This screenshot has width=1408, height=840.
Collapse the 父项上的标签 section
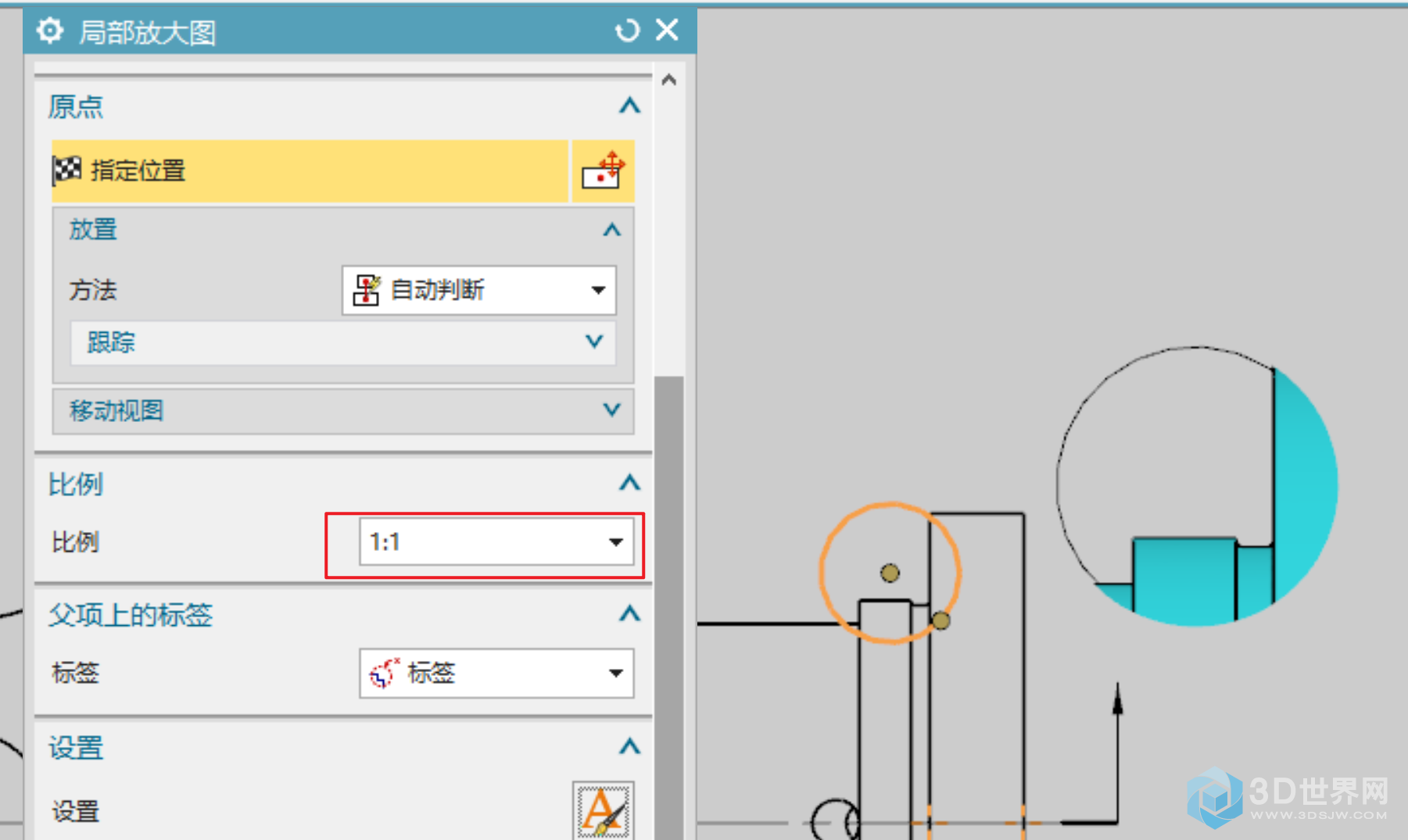click(629, 614)
